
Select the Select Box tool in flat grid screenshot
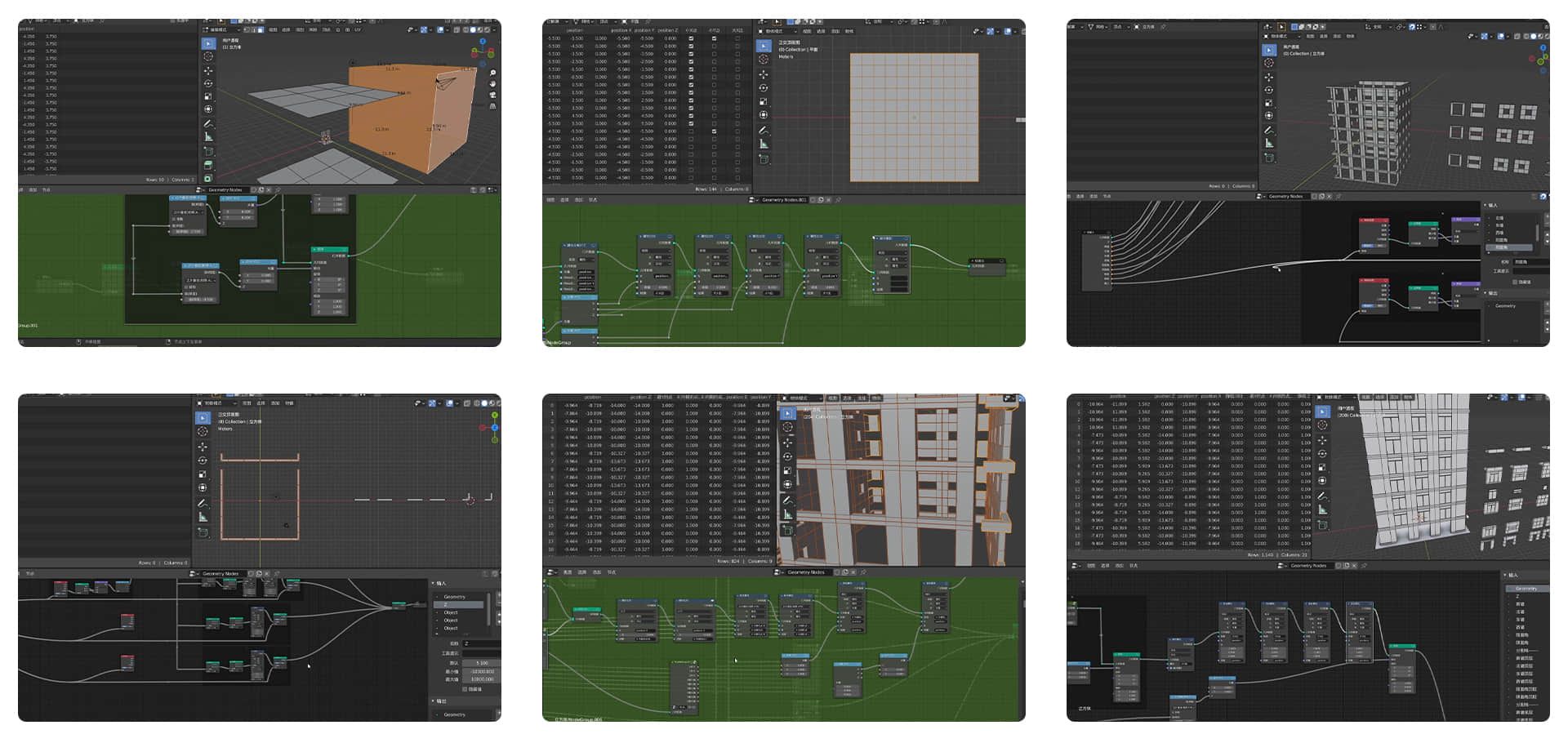pos(764,46)
